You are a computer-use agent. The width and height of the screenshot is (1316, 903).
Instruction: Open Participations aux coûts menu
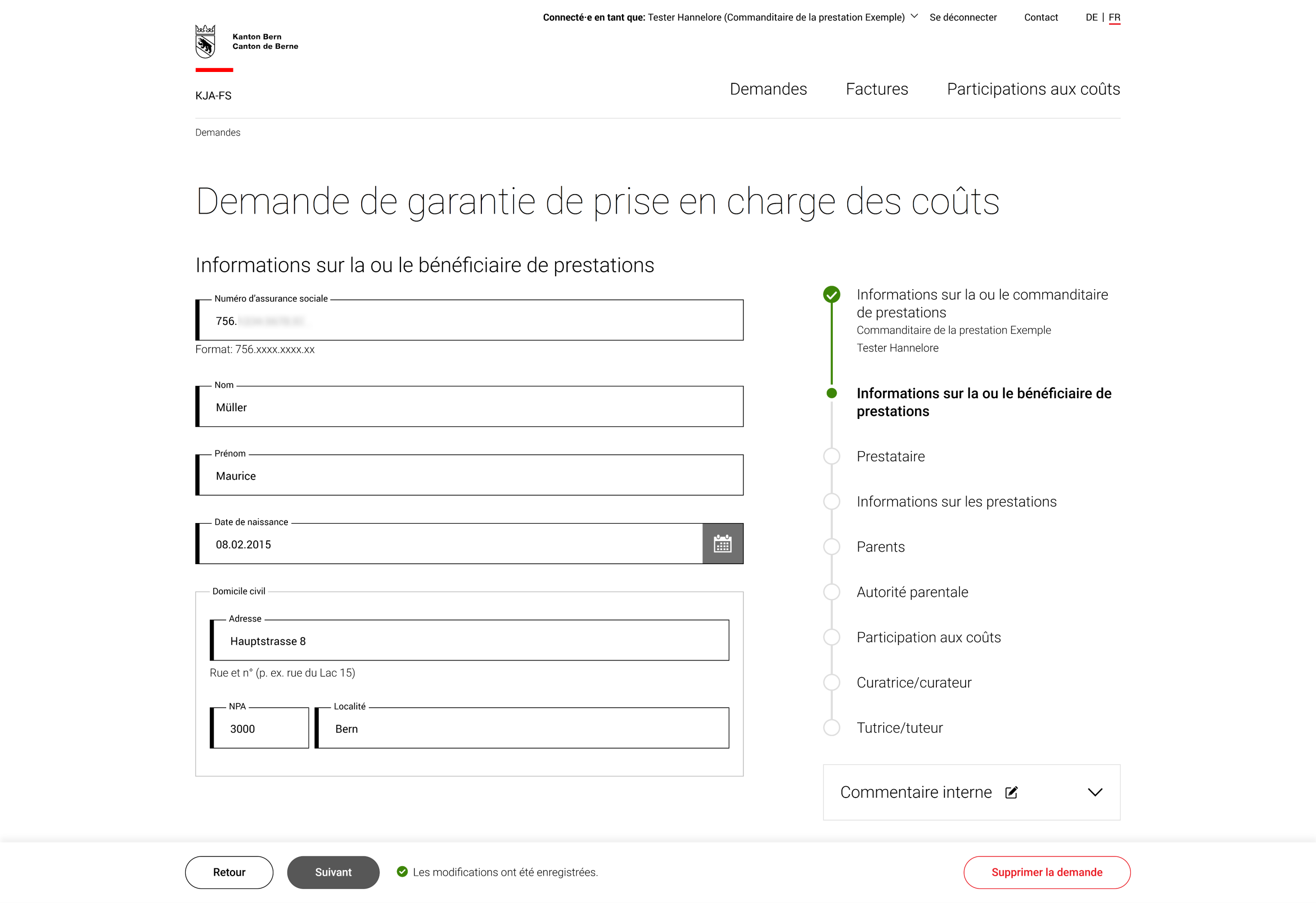(1033, 89)
